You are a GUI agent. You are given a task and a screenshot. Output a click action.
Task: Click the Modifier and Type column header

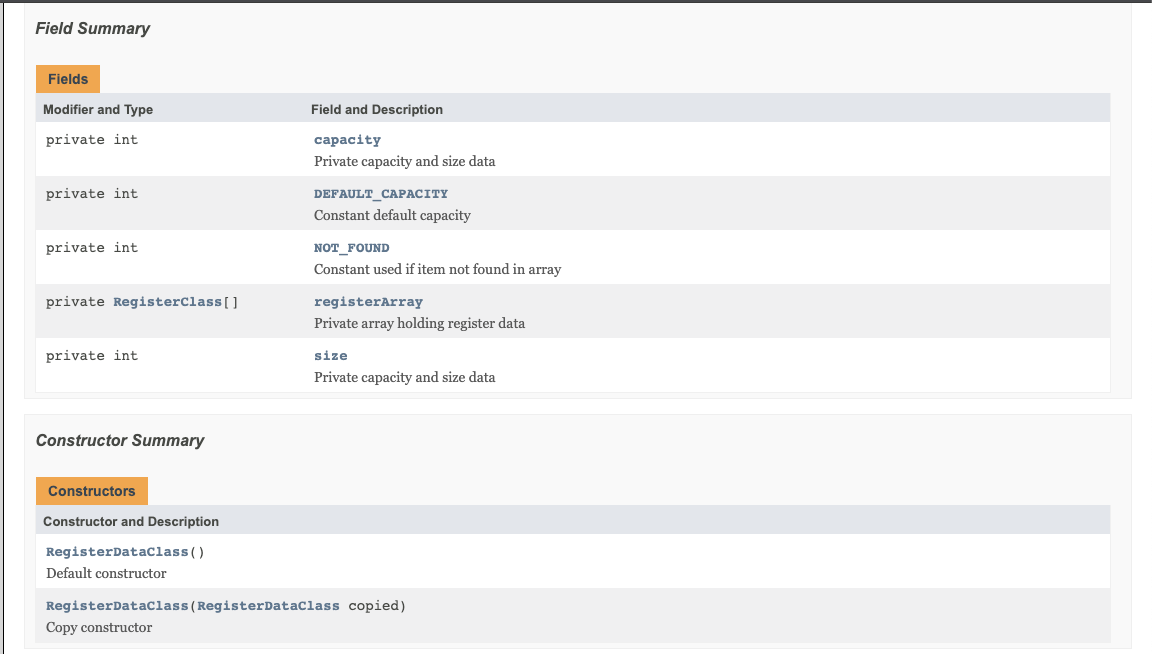point(98,109)
